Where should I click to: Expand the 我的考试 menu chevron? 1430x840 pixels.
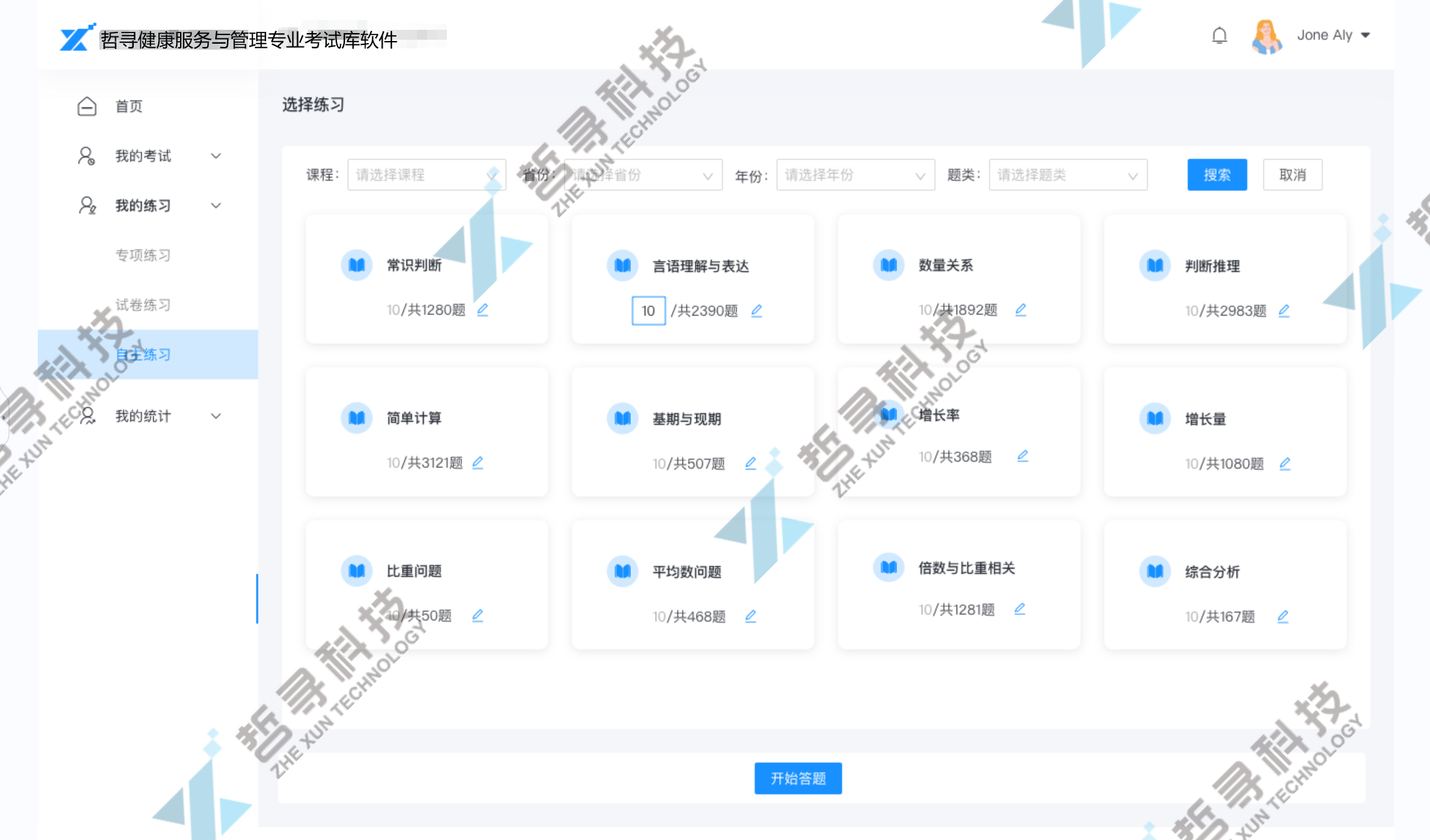click(x=216, y=156)
